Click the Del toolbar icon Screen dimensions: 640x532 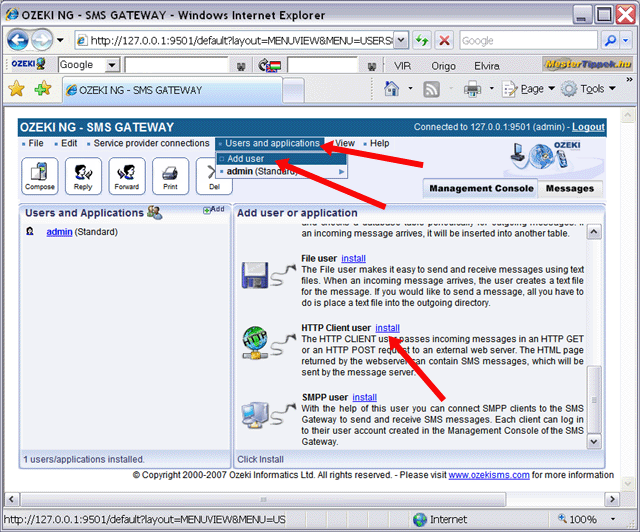214,176
